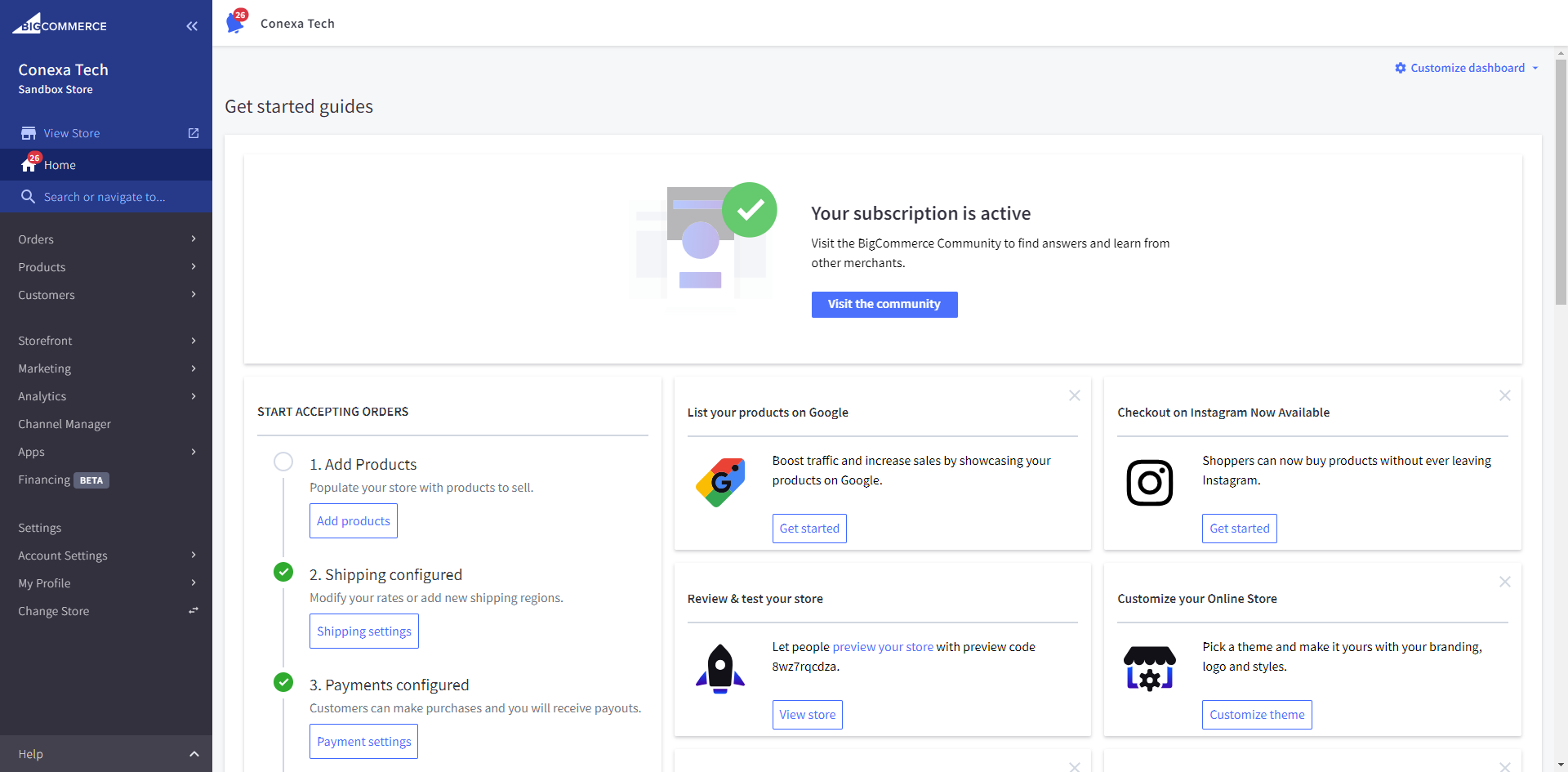The image size is (1568, 772).
Task: Focus the Search or navigate to field
Action: pos(106,197)
